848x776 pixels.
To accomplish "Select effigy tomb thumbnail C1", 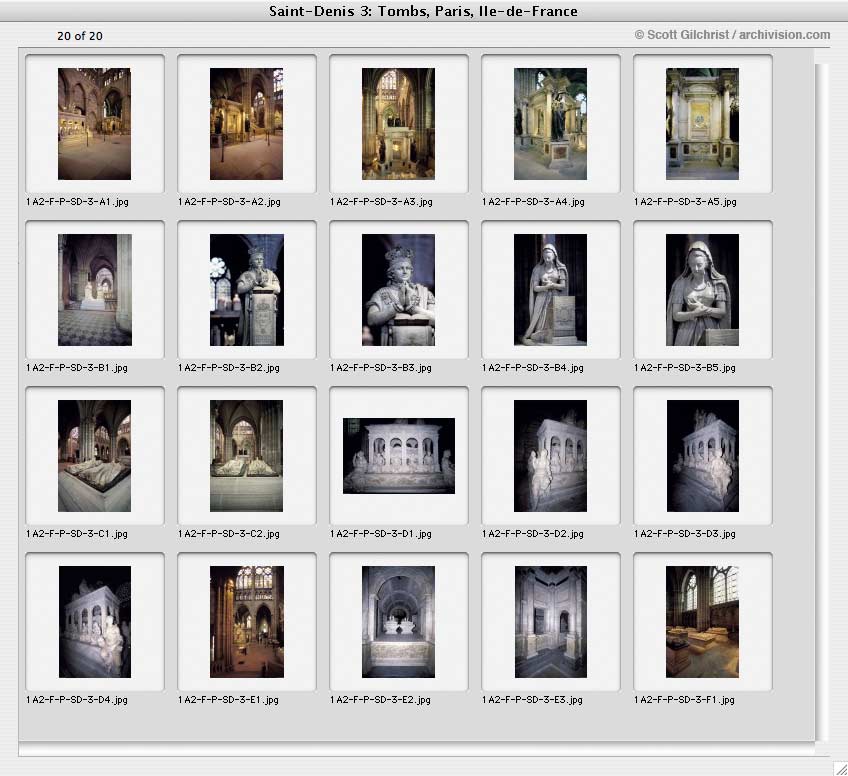I will [95, 456].
